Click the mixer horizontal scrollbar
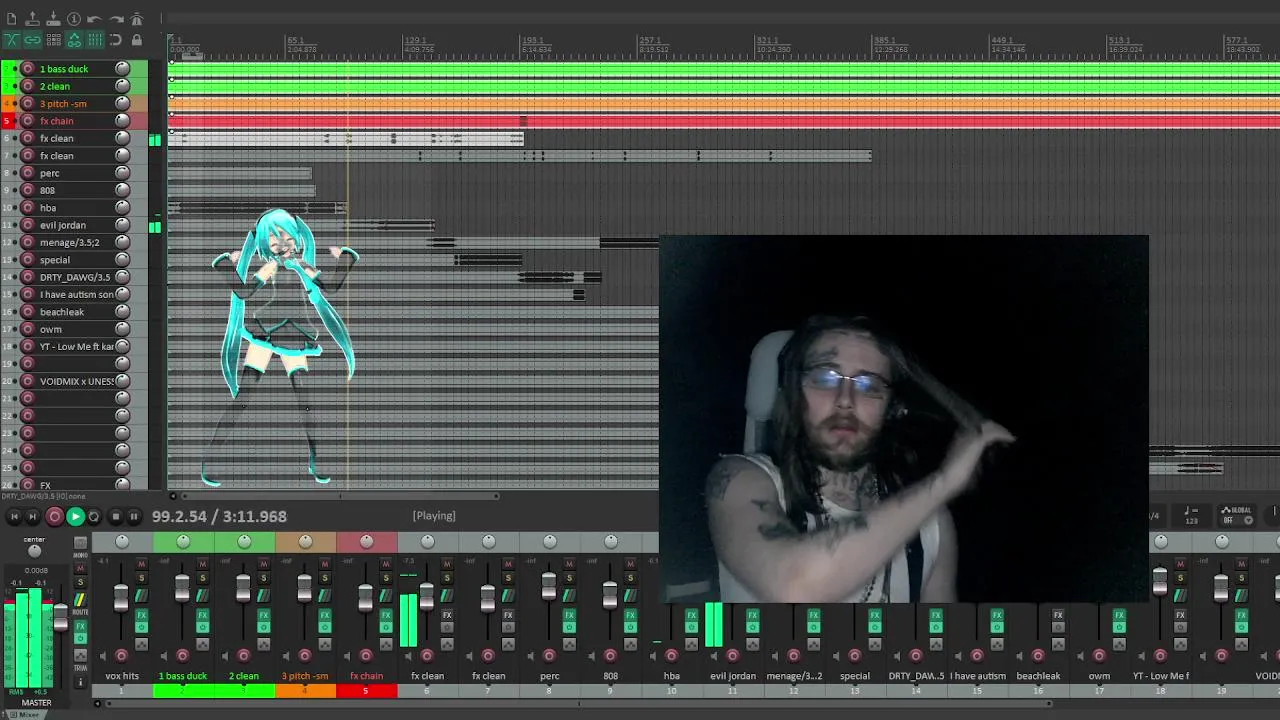1280x720 pixels. point(577,703)
